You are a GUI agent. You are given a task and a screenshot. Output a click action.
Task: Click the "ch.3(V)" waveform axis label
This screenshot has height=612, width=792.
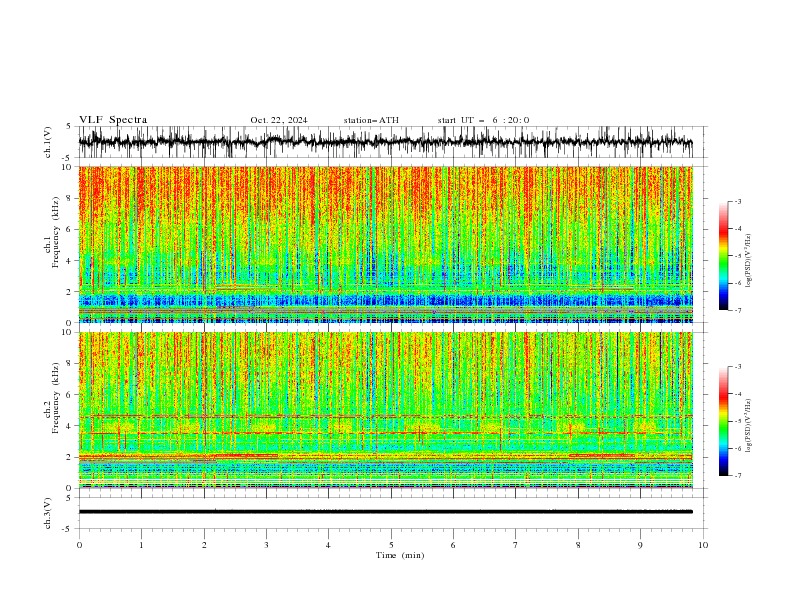(x=48, y=513)
